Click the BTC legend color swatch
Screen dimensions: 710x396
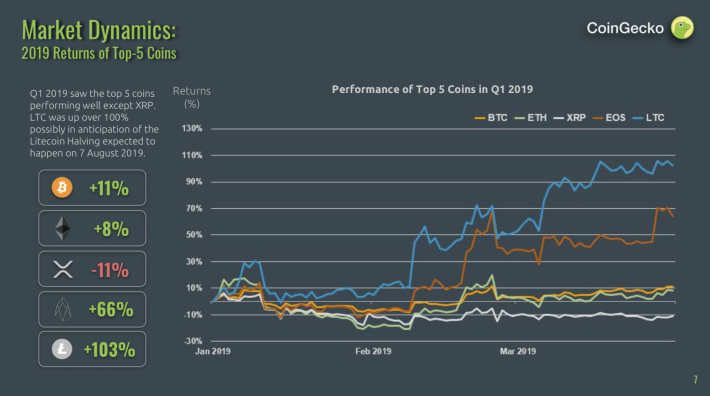coord(480,118)
